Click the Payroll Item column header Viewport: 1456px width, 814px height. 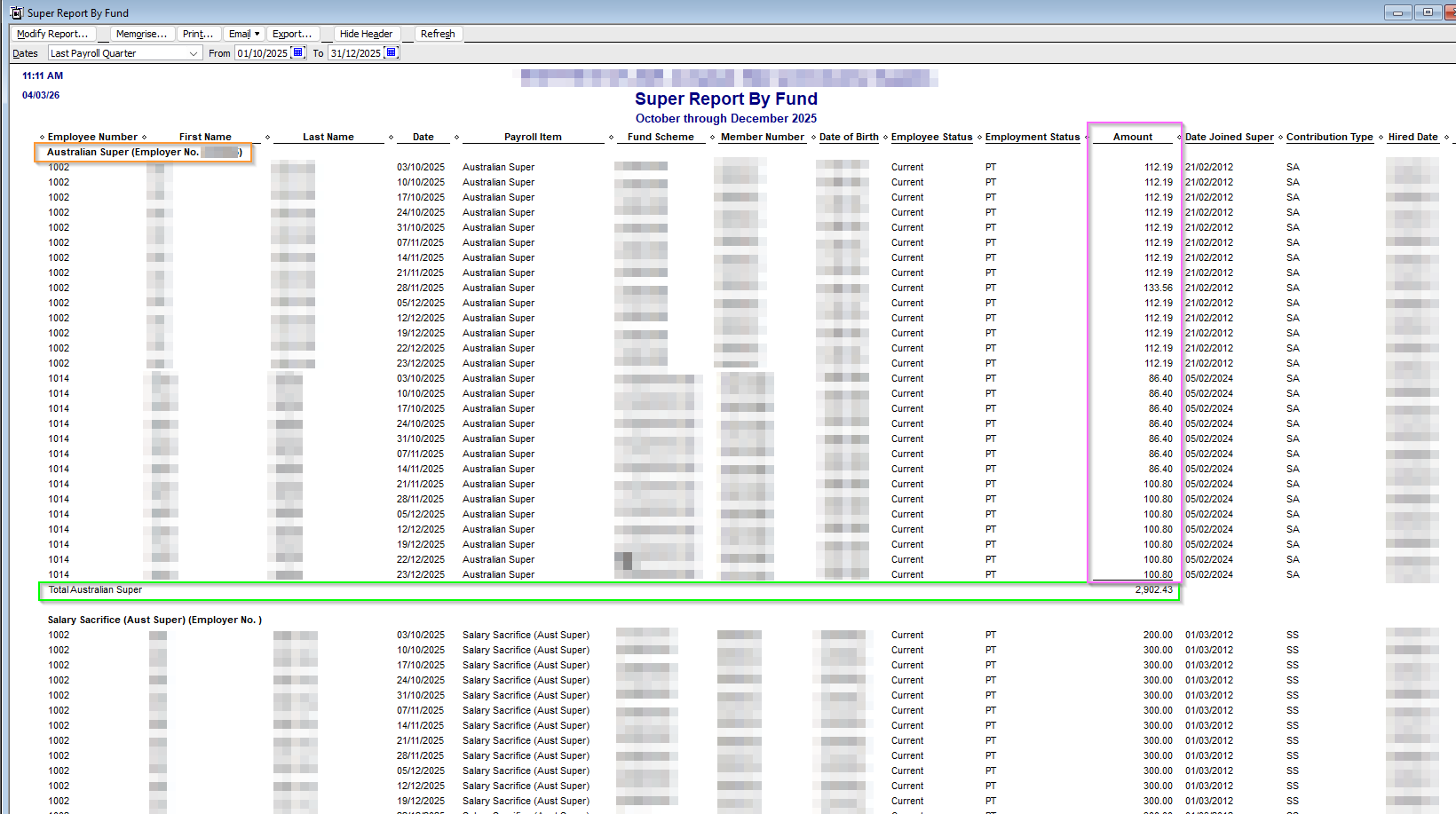pyautogui.click(x=533, y=137)
